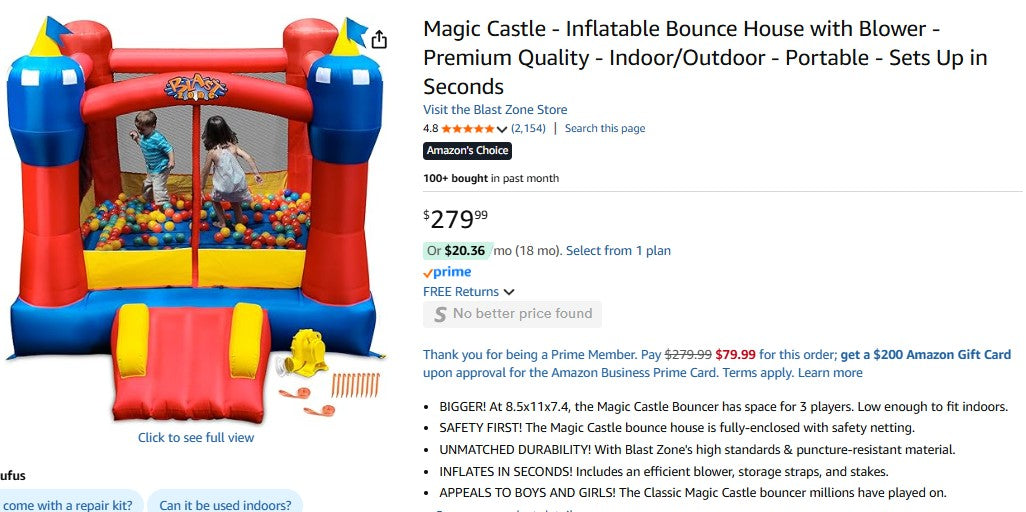Click the Amazon's Choice badge
This screenshot has height=512, width=1026.
(467, 151)
